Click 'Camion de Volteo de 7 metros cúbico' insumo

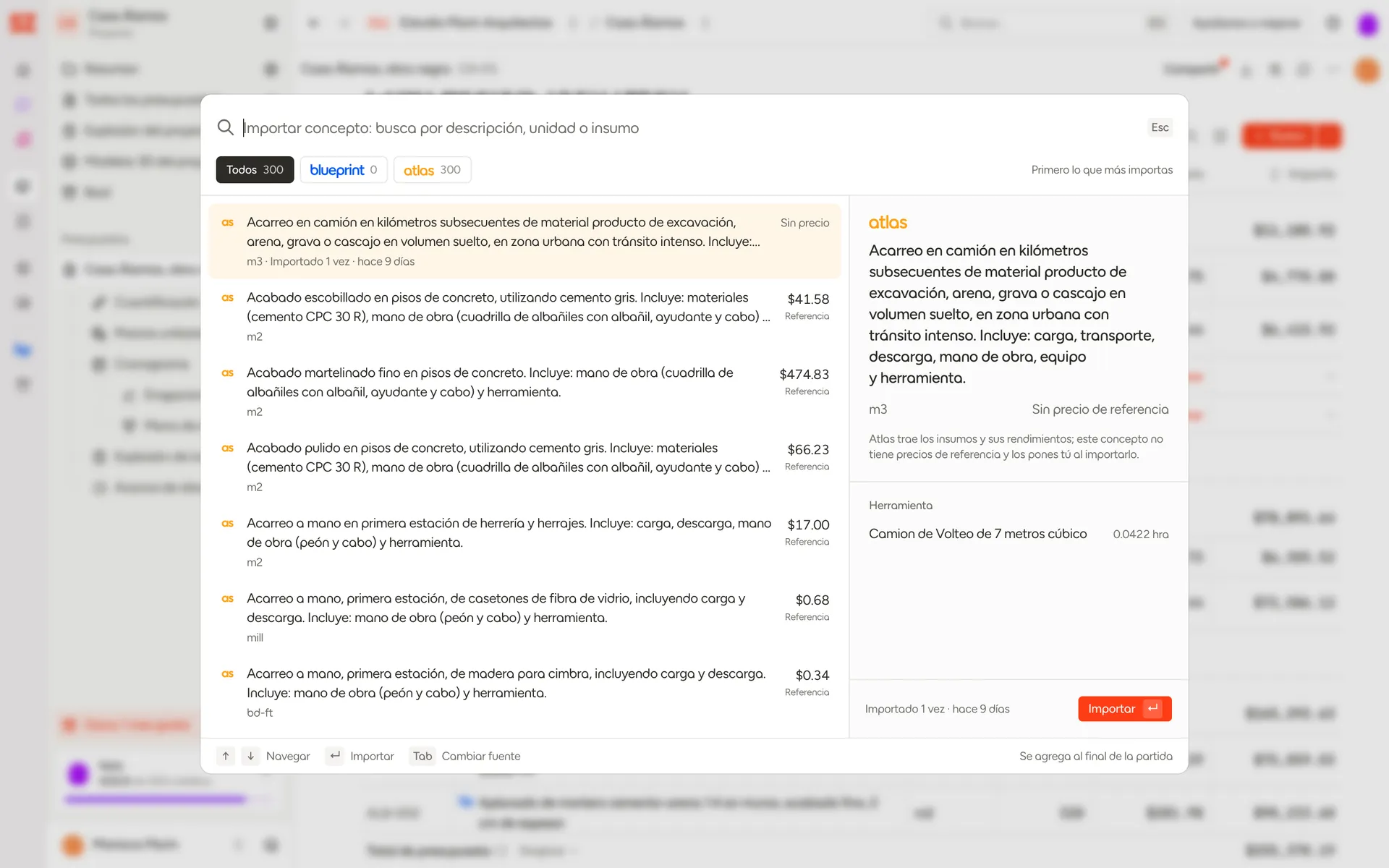[977, 534]
